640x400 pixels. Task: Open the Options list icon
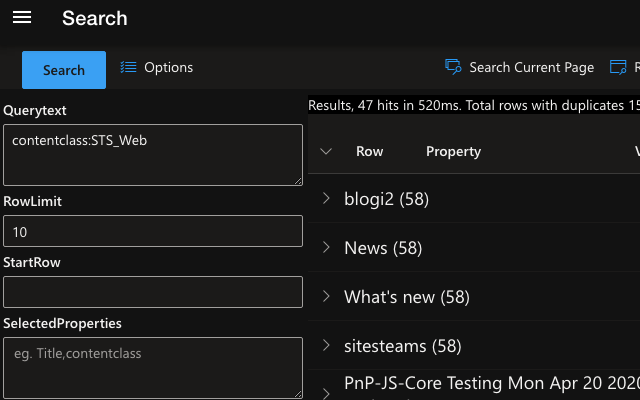[128, 67]
